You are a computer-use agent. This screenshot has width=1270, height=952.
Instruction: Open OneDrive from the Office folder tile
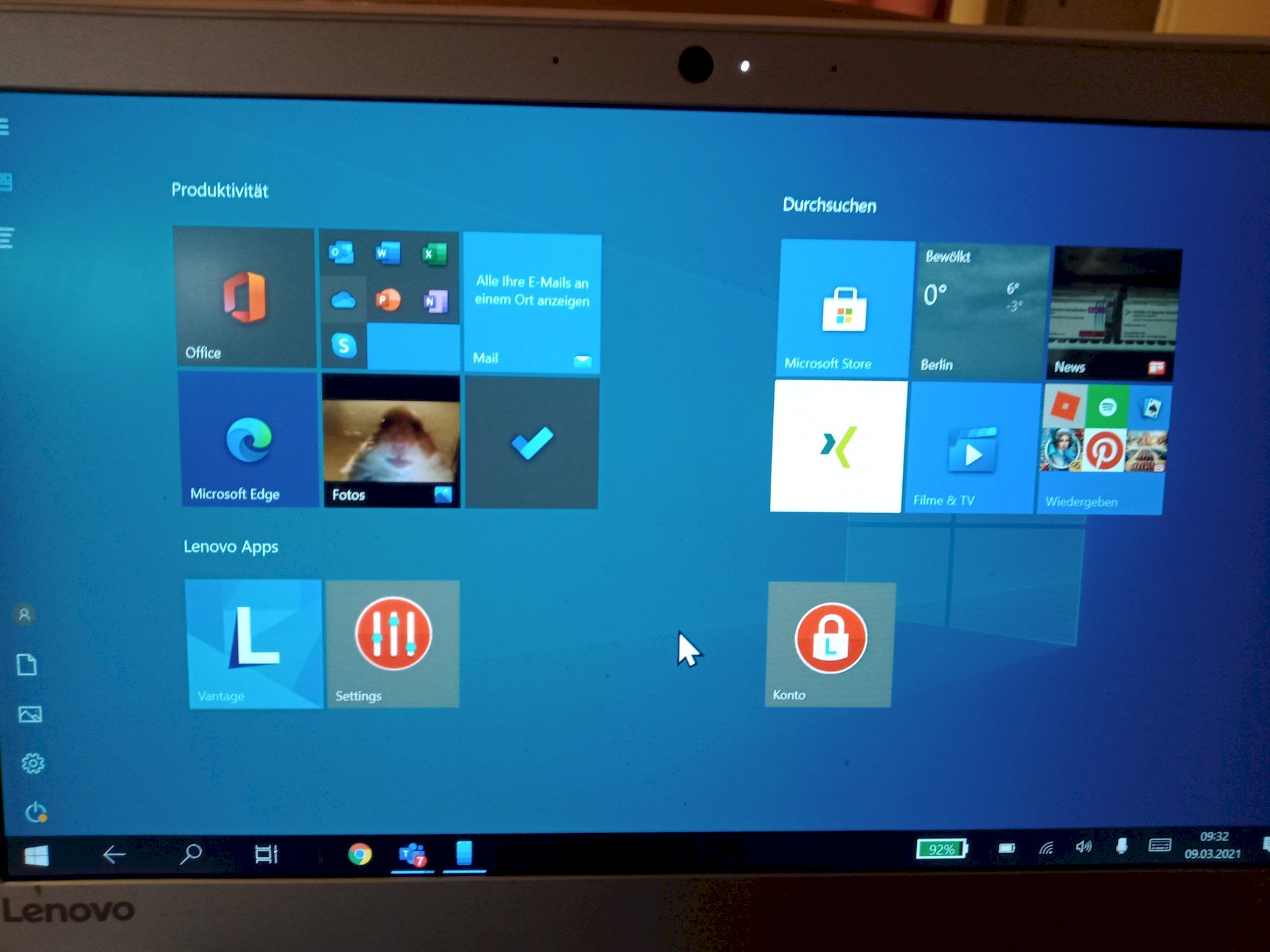[343, 300]
